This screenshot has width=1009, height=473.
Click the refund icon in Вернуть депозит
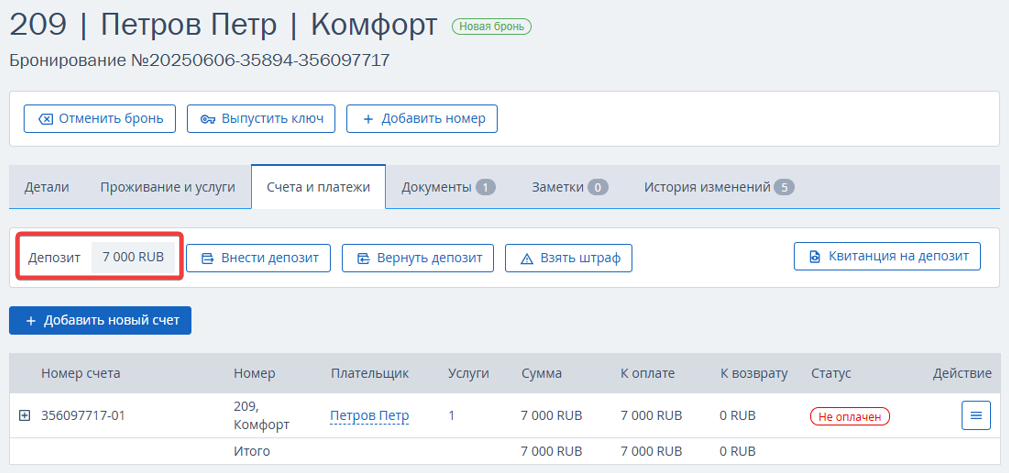pos(364,259)
